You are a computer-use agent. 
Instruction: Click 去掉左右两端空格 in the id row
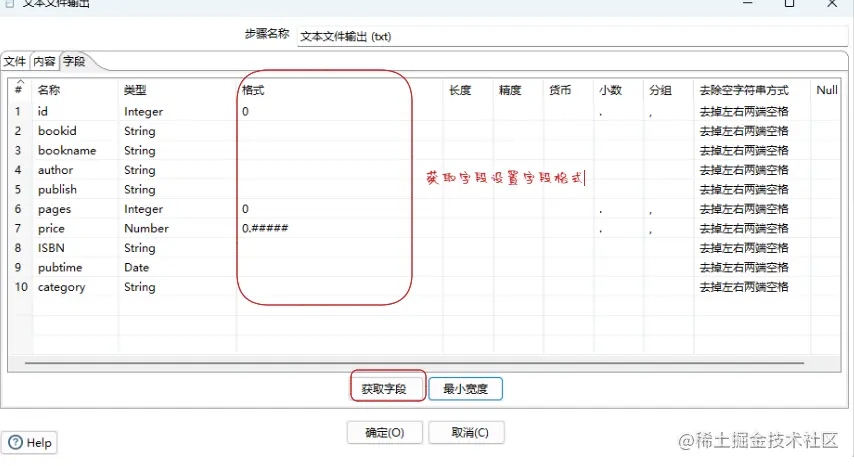pyautogui.click(x=744, y=112)
